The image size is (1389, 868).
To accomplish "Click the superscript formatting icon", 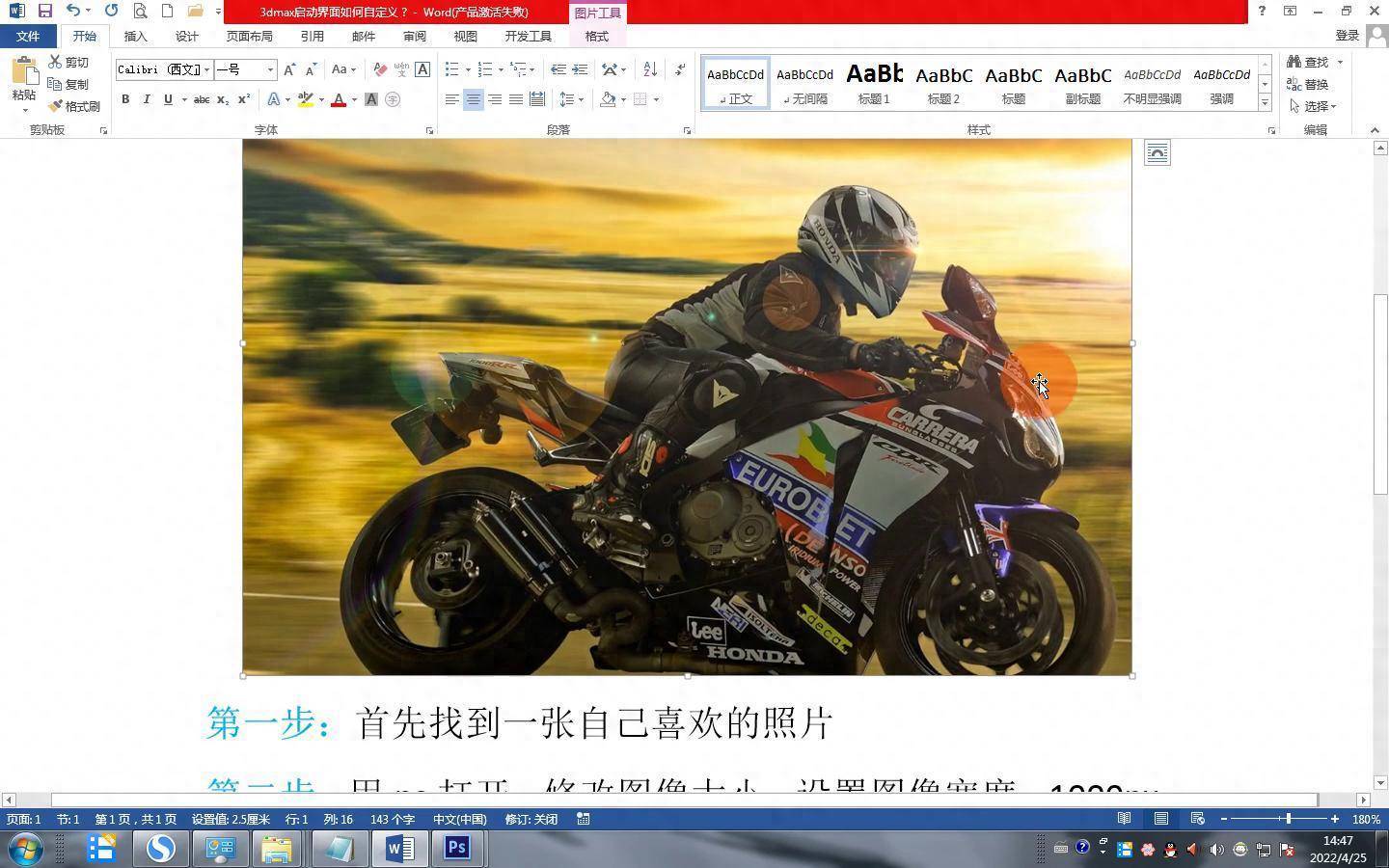I will click(243, 99).
